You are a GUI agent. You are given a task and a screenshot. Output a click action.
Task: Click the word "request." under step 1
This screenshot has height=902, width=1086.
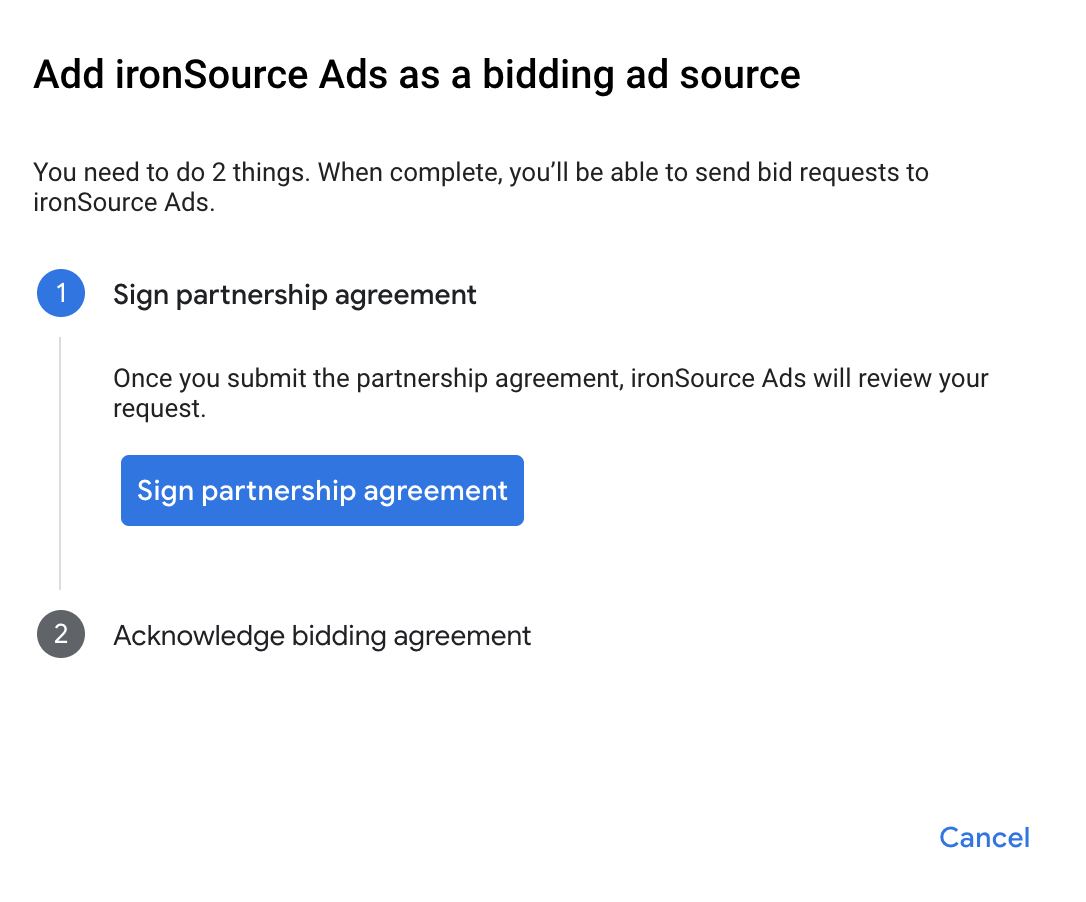(x=159, y=409)
